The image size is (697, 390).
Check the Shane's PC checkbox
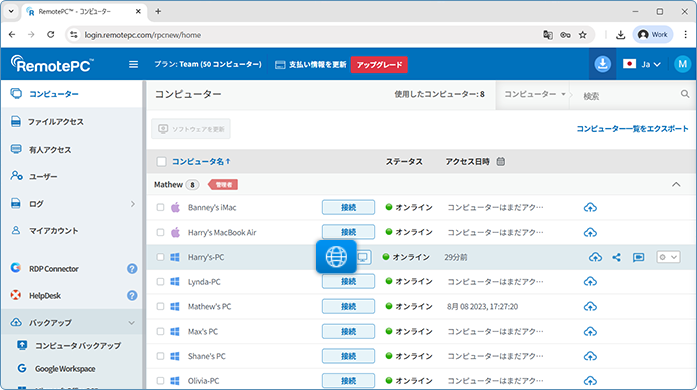(160, 356)
